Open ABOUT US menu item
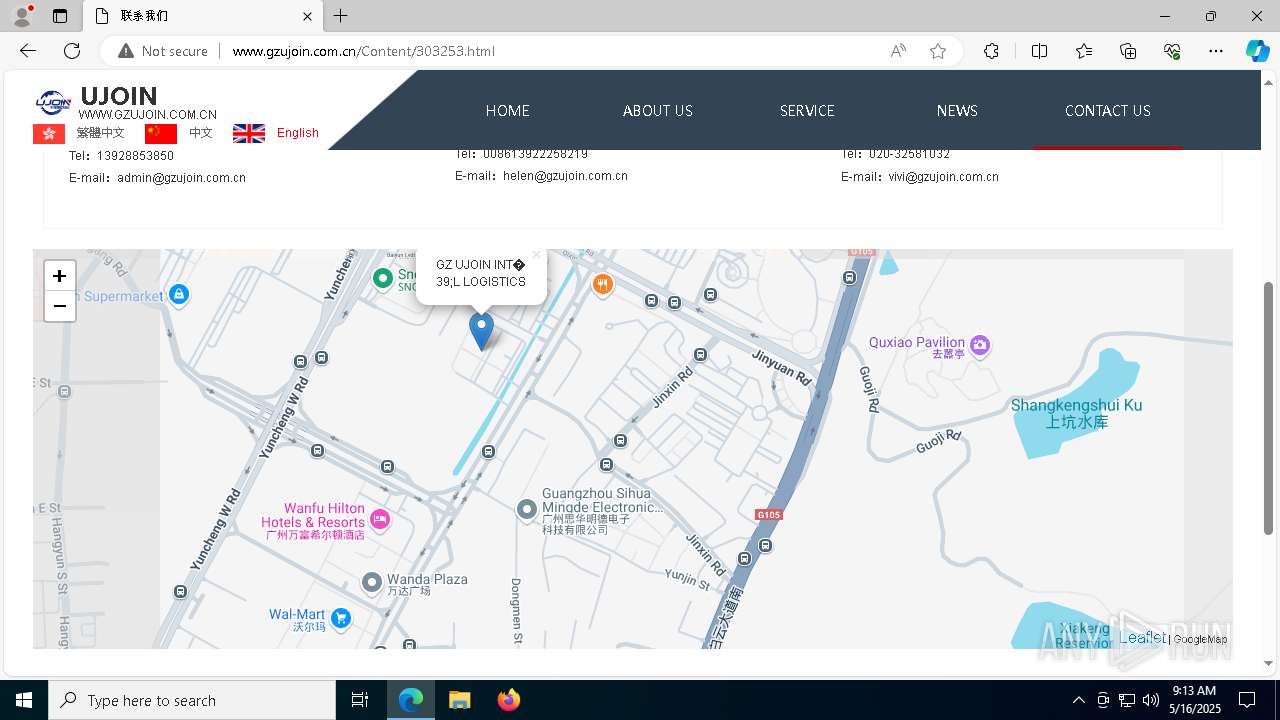Screen dimensions: 1280x720 pyautogui.click(x=658, y=111)
